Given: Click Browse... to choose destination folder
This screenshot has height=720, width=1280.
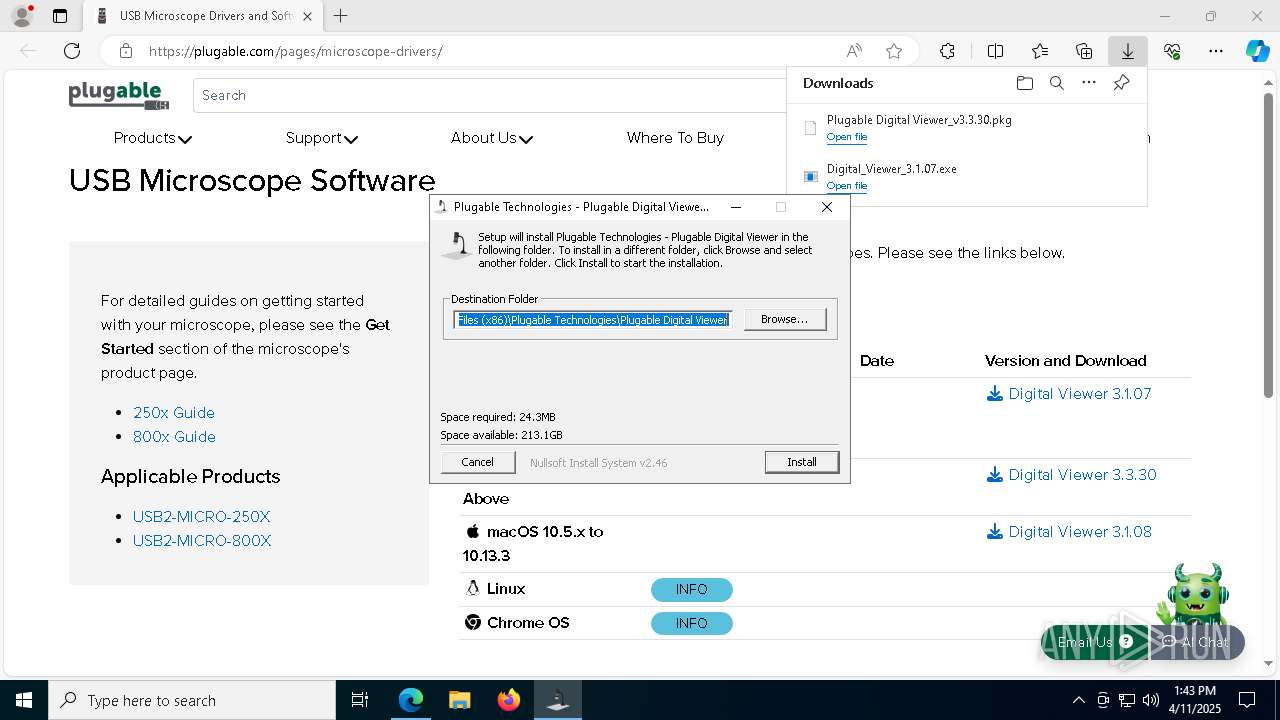Looking at the screenshot, I should pyautogui.click(x=784, y=319).
